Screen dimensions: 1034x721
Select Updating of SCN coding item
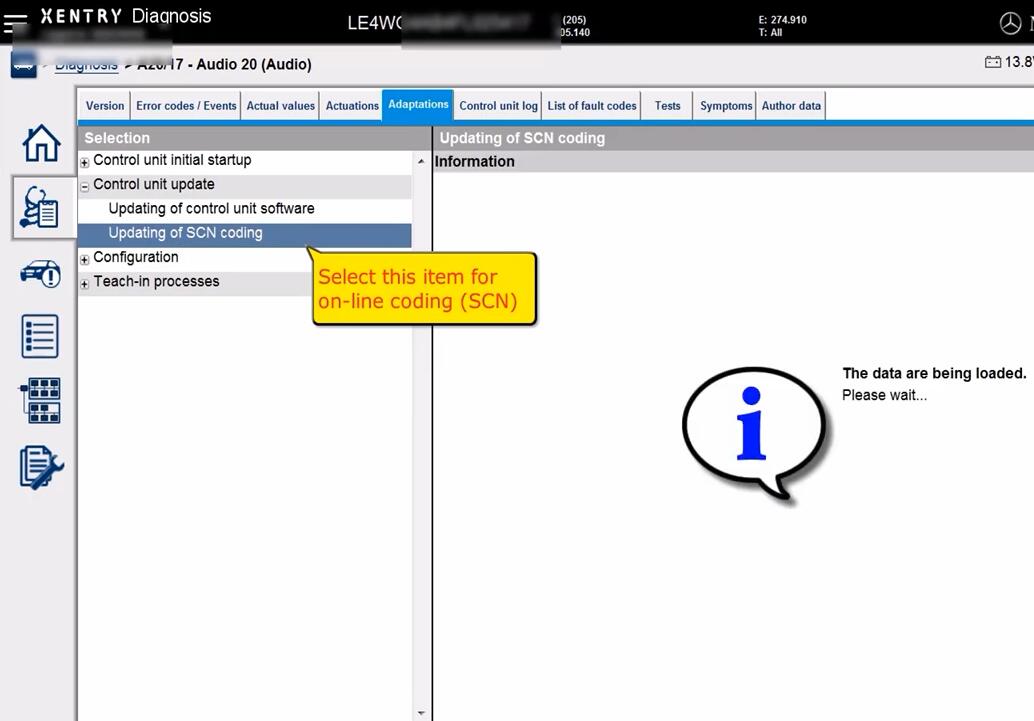185,233
